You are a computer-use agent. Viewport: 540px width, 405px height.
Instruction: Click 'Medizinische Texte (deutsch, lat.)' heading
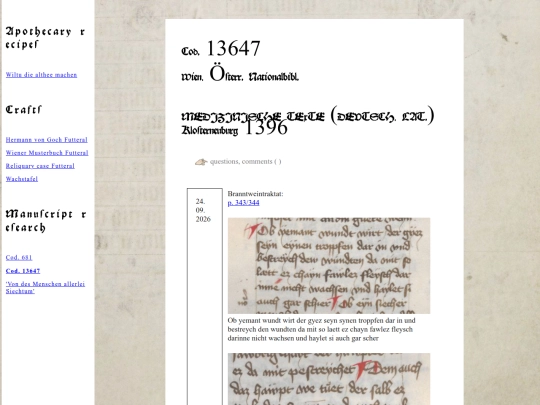pyautogui.click(x=308, y=116)
